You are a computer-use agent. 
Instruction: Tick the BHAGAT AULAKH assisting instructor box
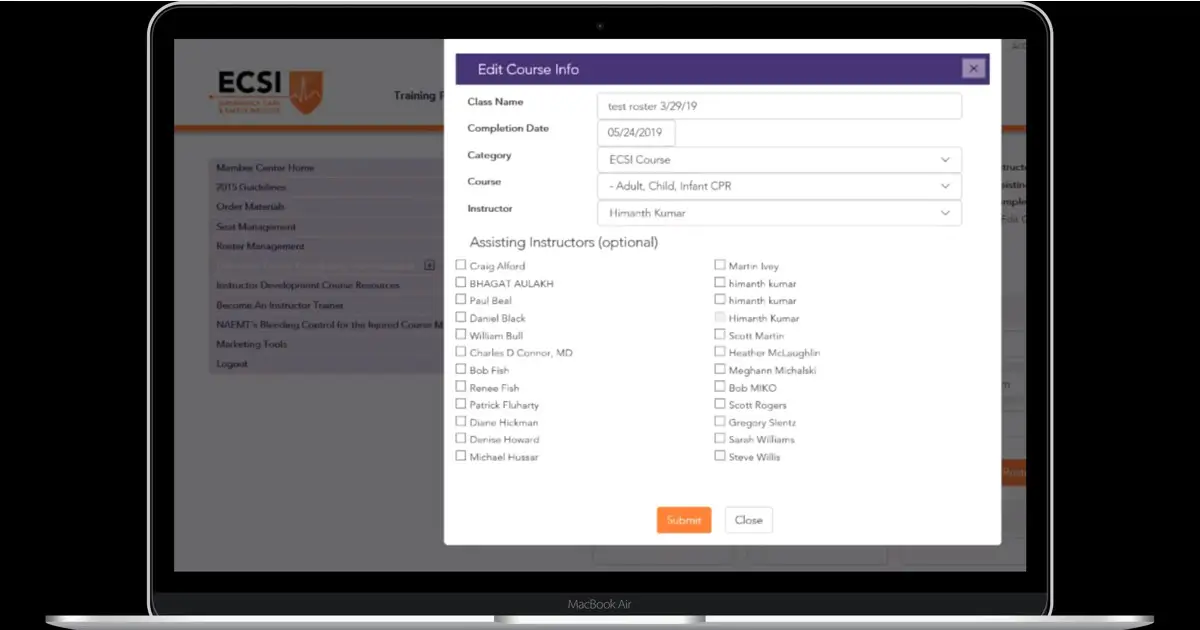pos(461,283)
